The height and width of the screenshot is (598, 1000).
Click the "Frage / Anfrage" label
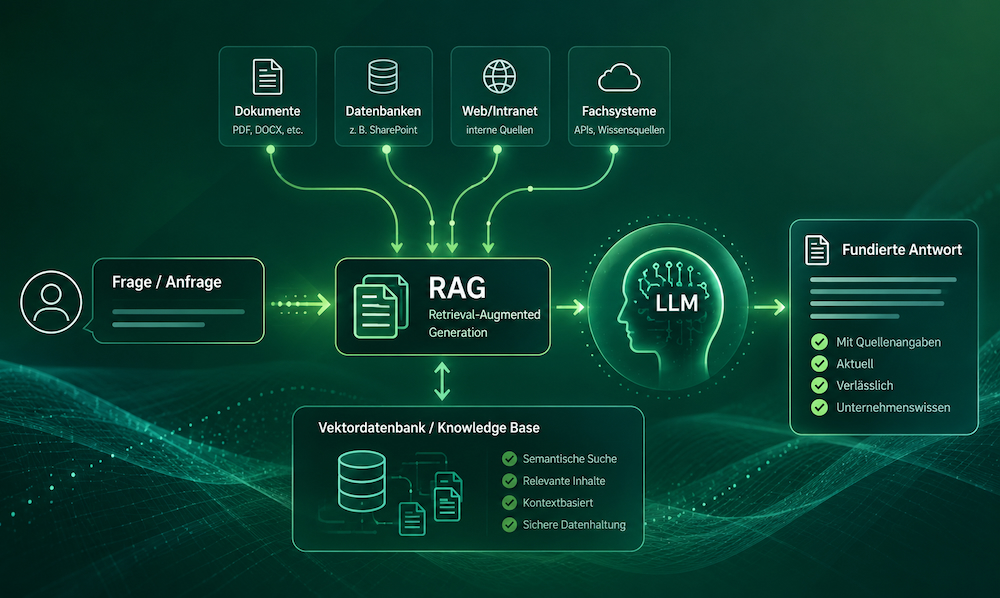pos(167,282)
